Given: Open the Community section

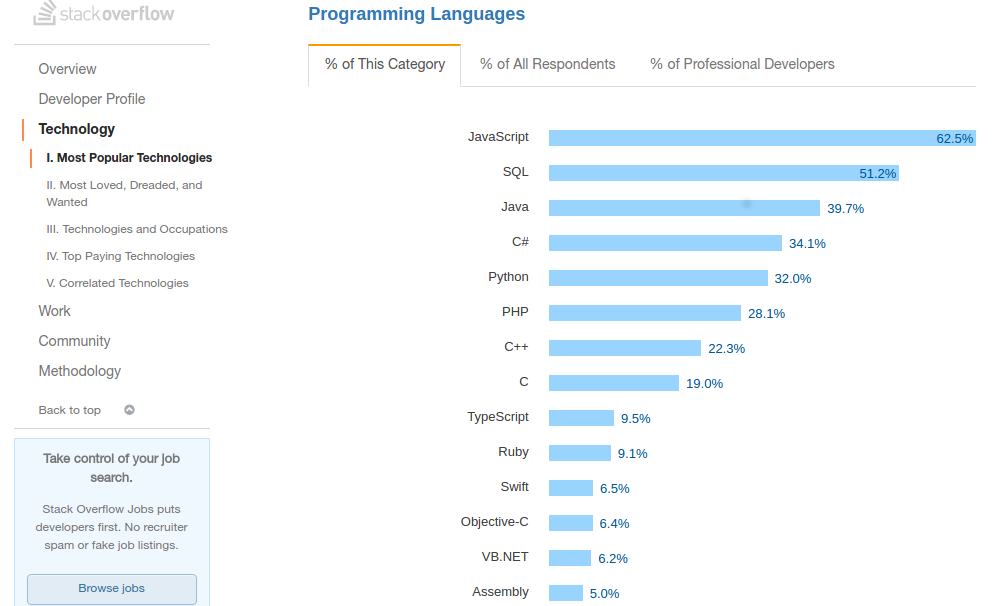Looking at the screenshot, I should pyautogui.click(x=74, y=341).
